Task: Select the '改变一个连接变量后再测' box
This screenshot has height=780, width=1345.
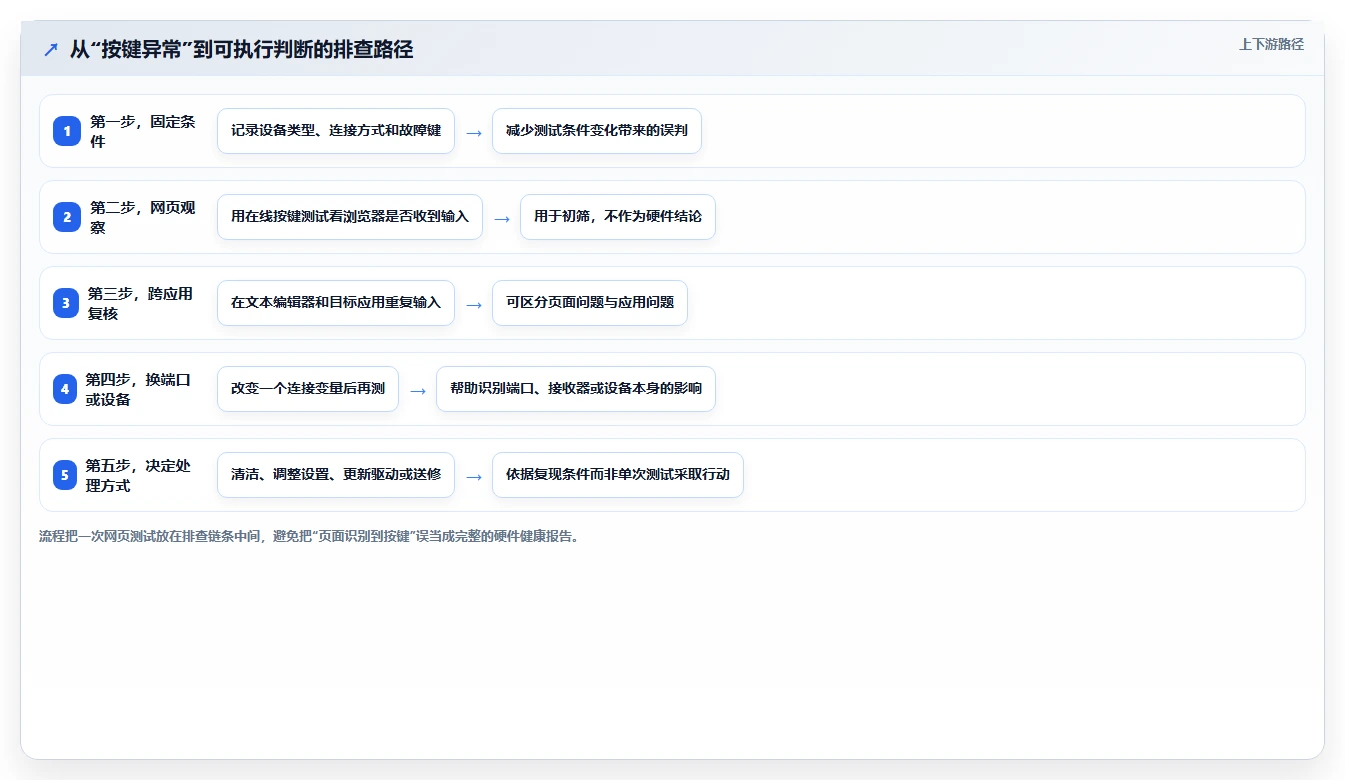Action: [x=308, y=389]
